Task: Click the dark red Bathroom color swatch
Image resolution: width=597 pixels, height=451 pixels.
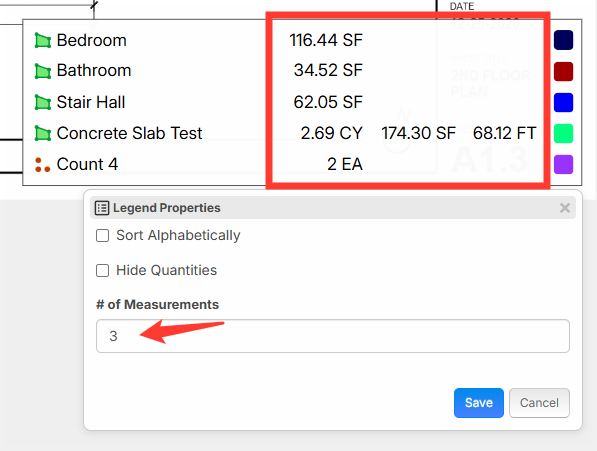Action: point(563,72)
